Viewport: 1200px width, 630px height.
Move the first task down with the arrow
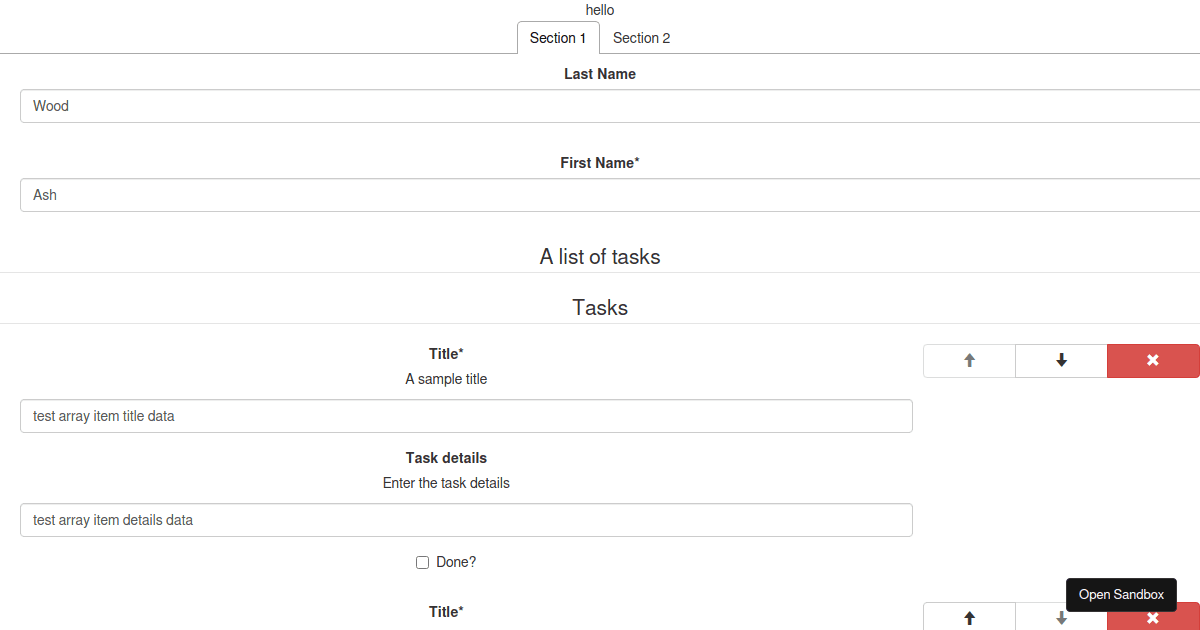1060,360
